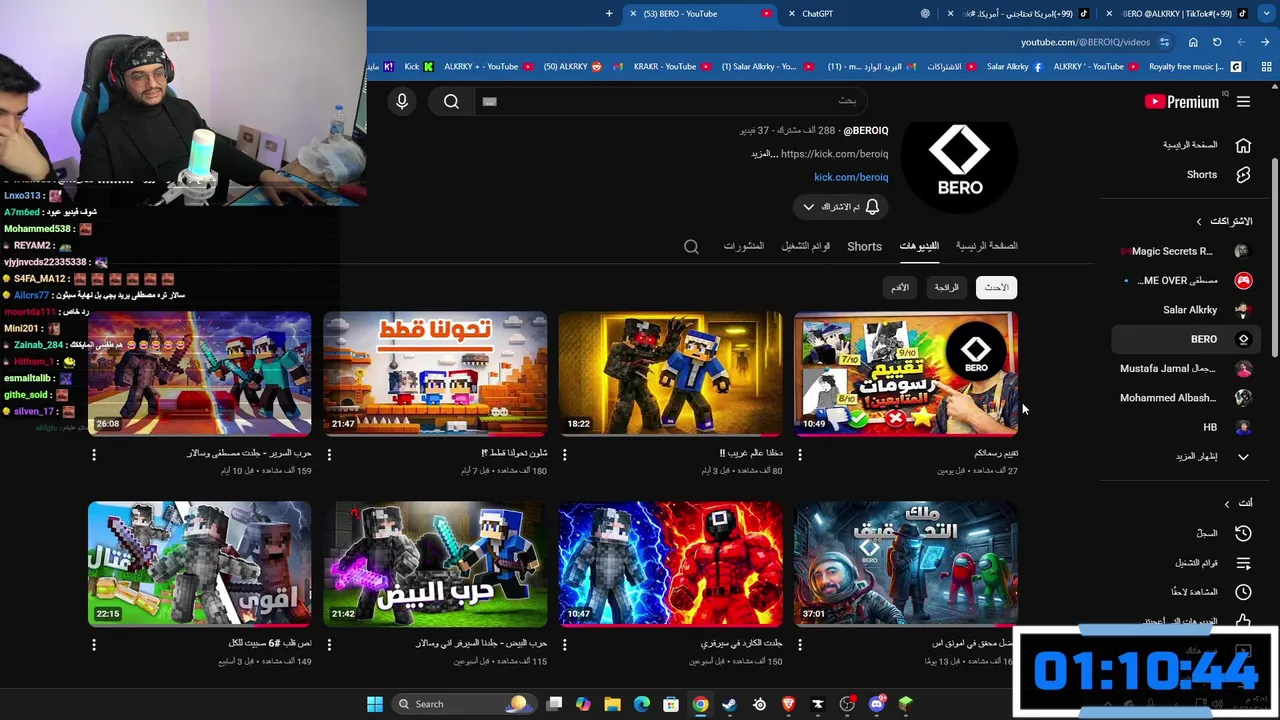This screenshot has width=1280, height=720.
Task: Open options menu for 10:47 video
Action: (564, 645)
